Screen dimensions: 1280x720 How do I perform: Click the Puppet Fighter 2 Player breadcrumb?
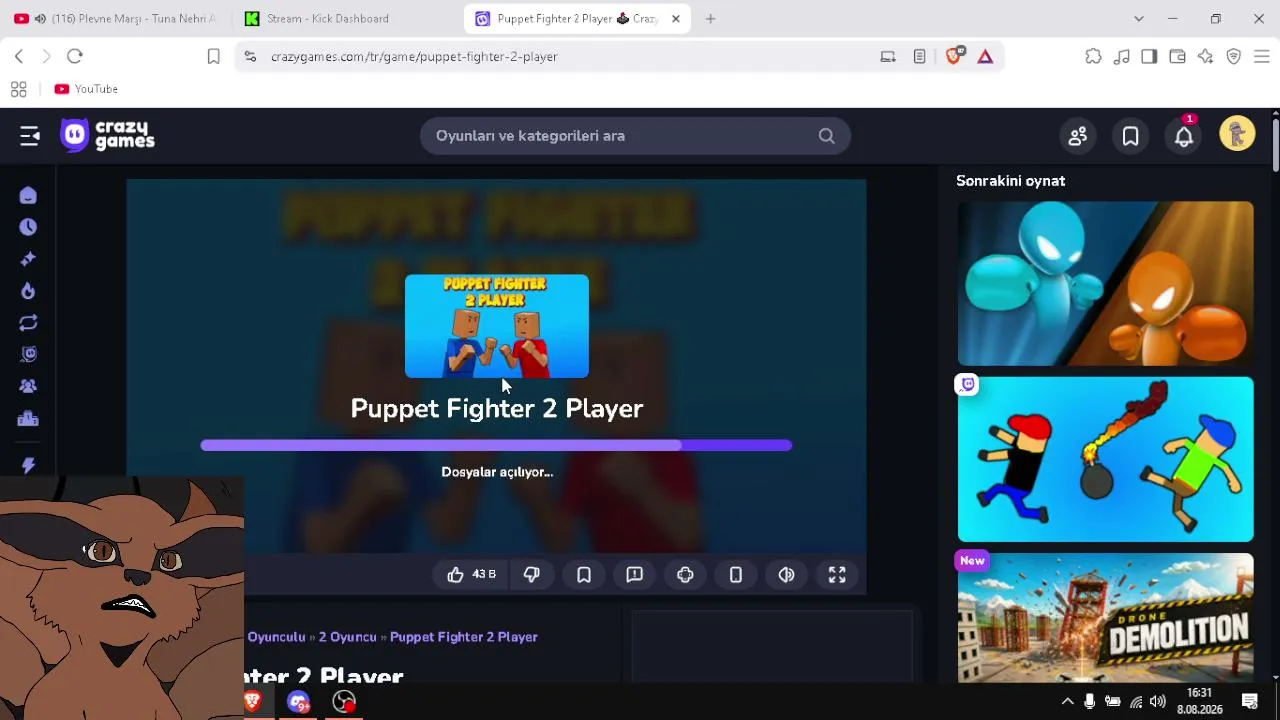click(464, 637)
